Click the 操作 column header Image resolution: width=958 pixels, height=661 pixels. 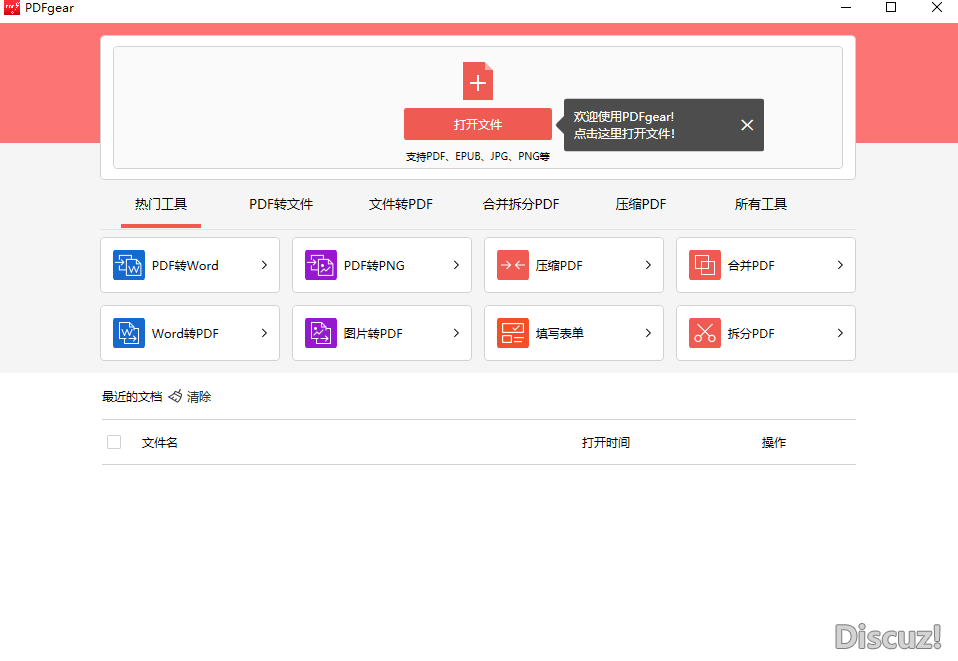coord(773,442)
